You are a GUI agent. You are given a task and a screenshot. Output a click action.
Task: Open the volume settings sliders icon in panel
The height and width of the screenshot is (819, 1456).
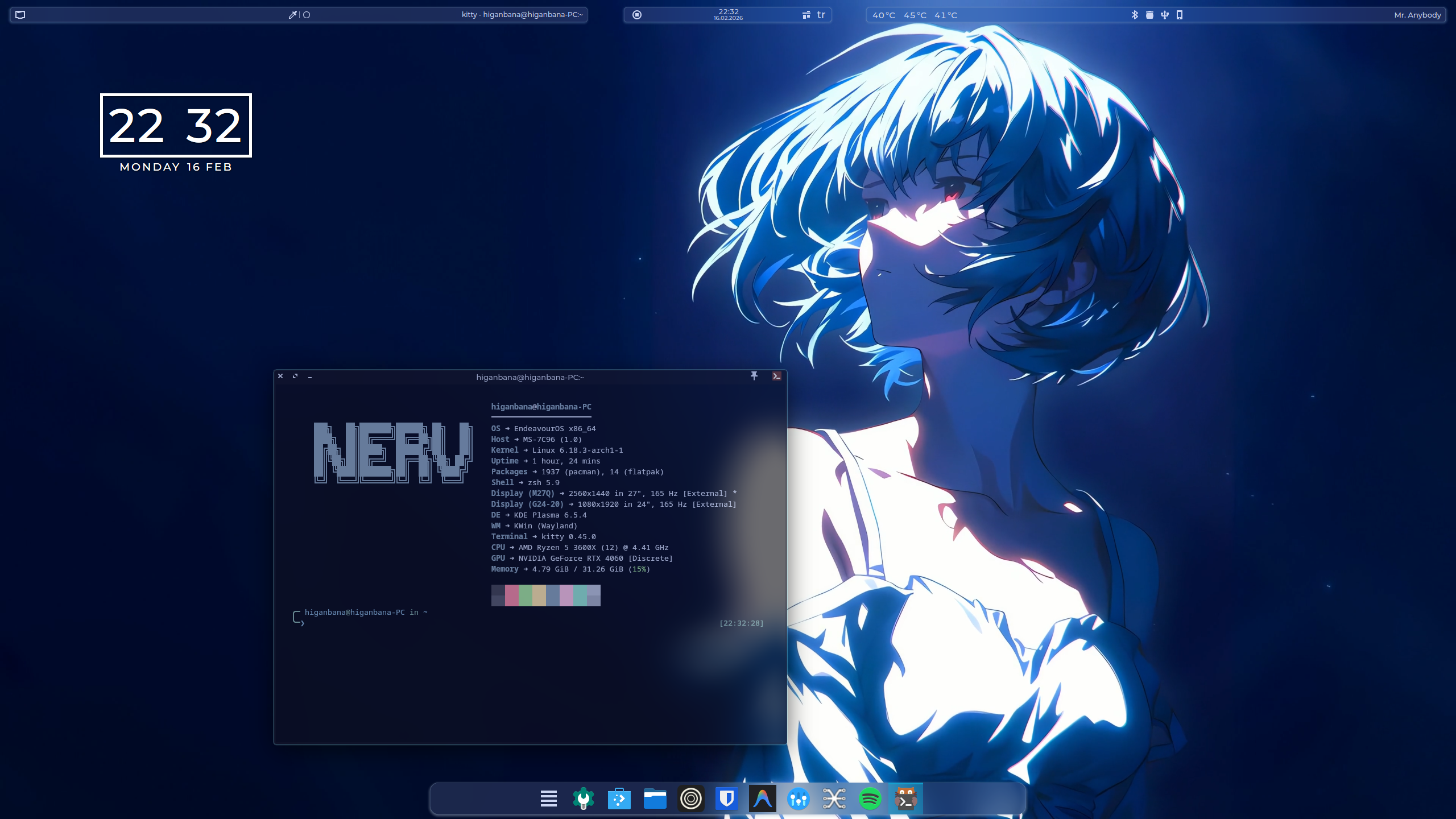pos(806,15)
